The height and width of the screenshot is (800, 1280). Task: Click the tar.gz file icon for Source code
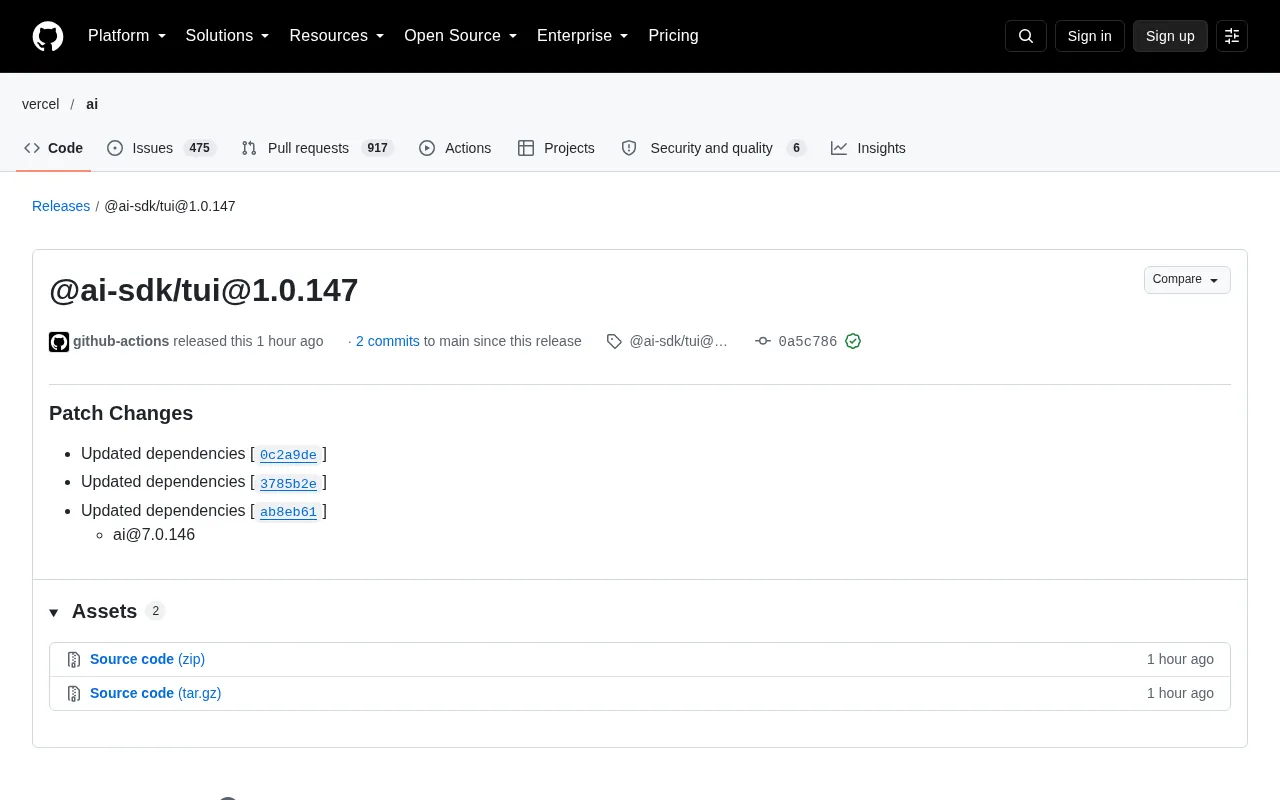point(74,694)
